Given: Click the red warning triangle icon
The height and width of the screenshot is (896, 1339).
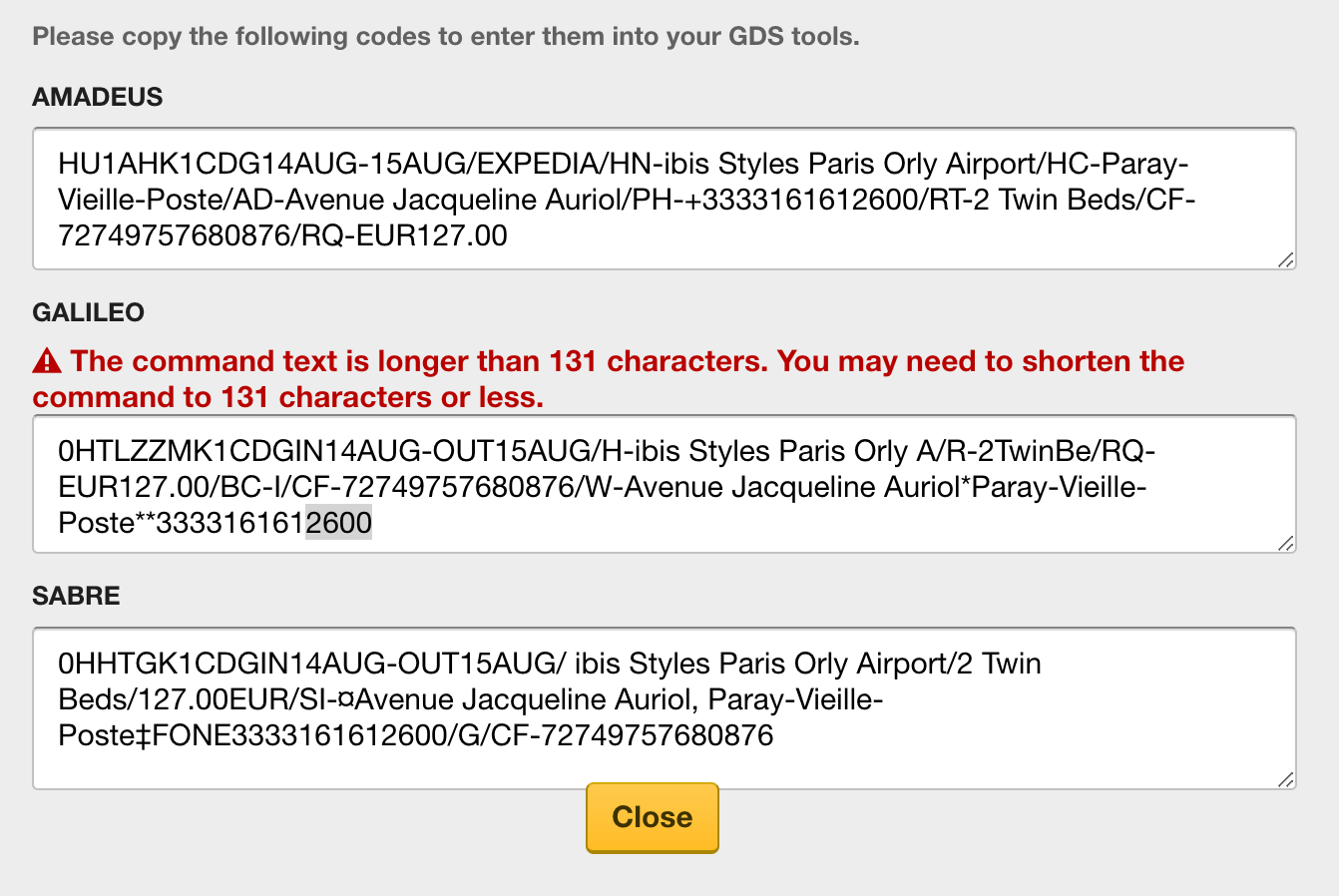Looking at the screenshot, I should [47, 360].
